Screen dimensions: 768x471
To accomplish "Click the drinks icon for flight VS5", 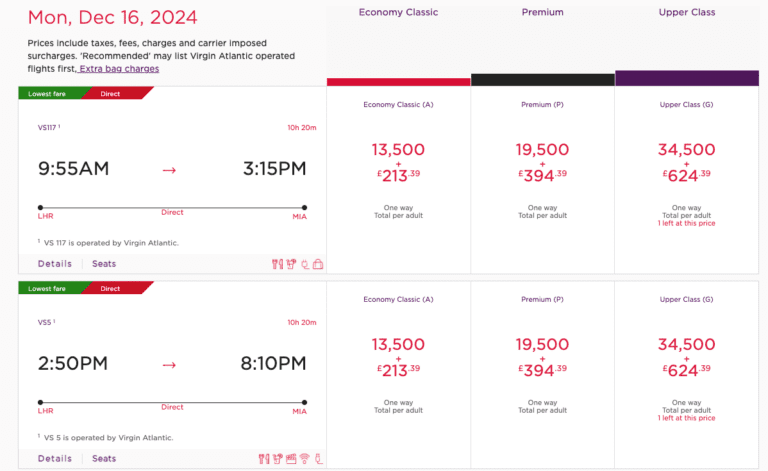I will click(278, 459).
